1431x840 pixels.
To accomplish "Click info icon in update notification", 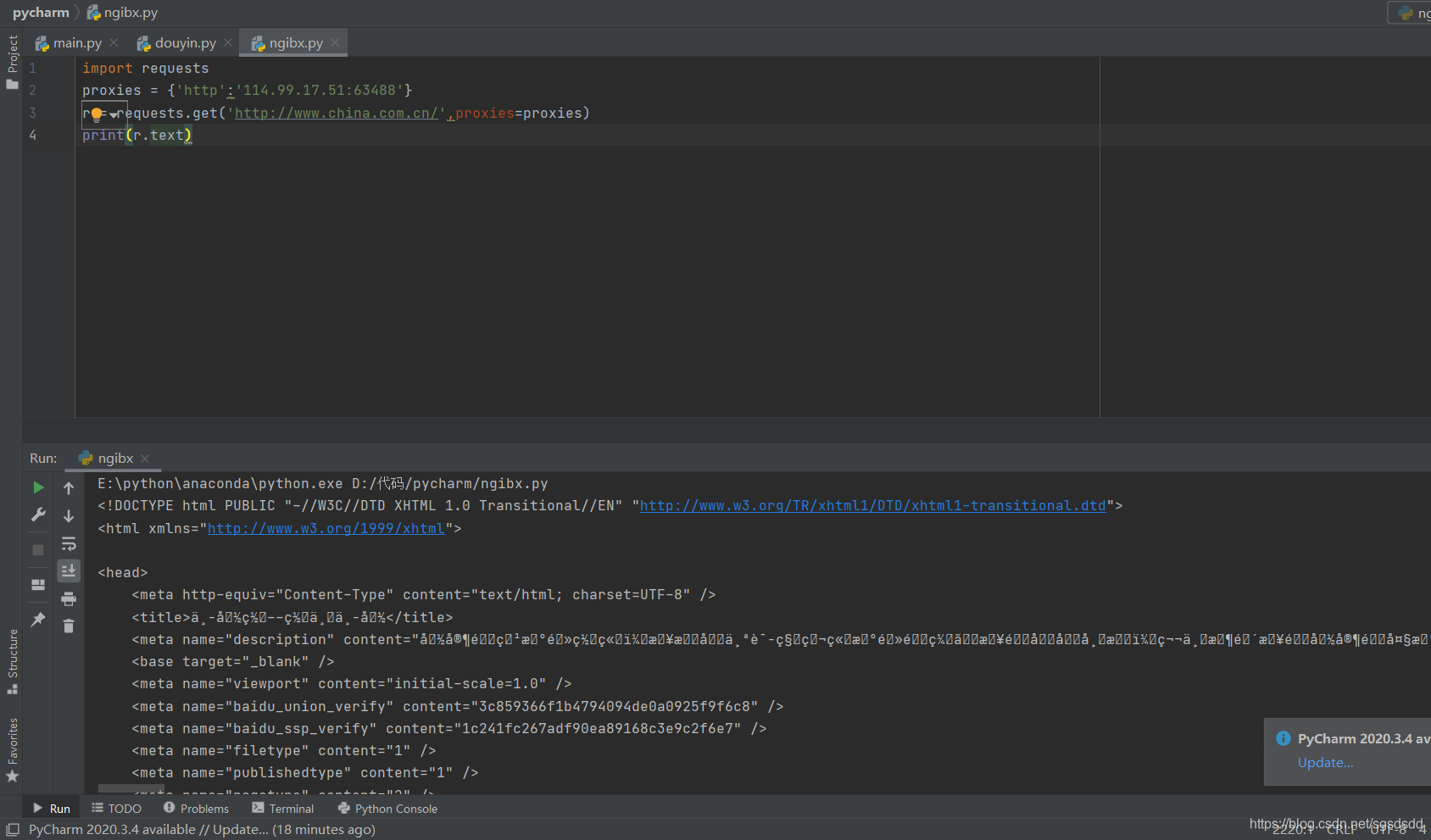I will (1283, 738).
